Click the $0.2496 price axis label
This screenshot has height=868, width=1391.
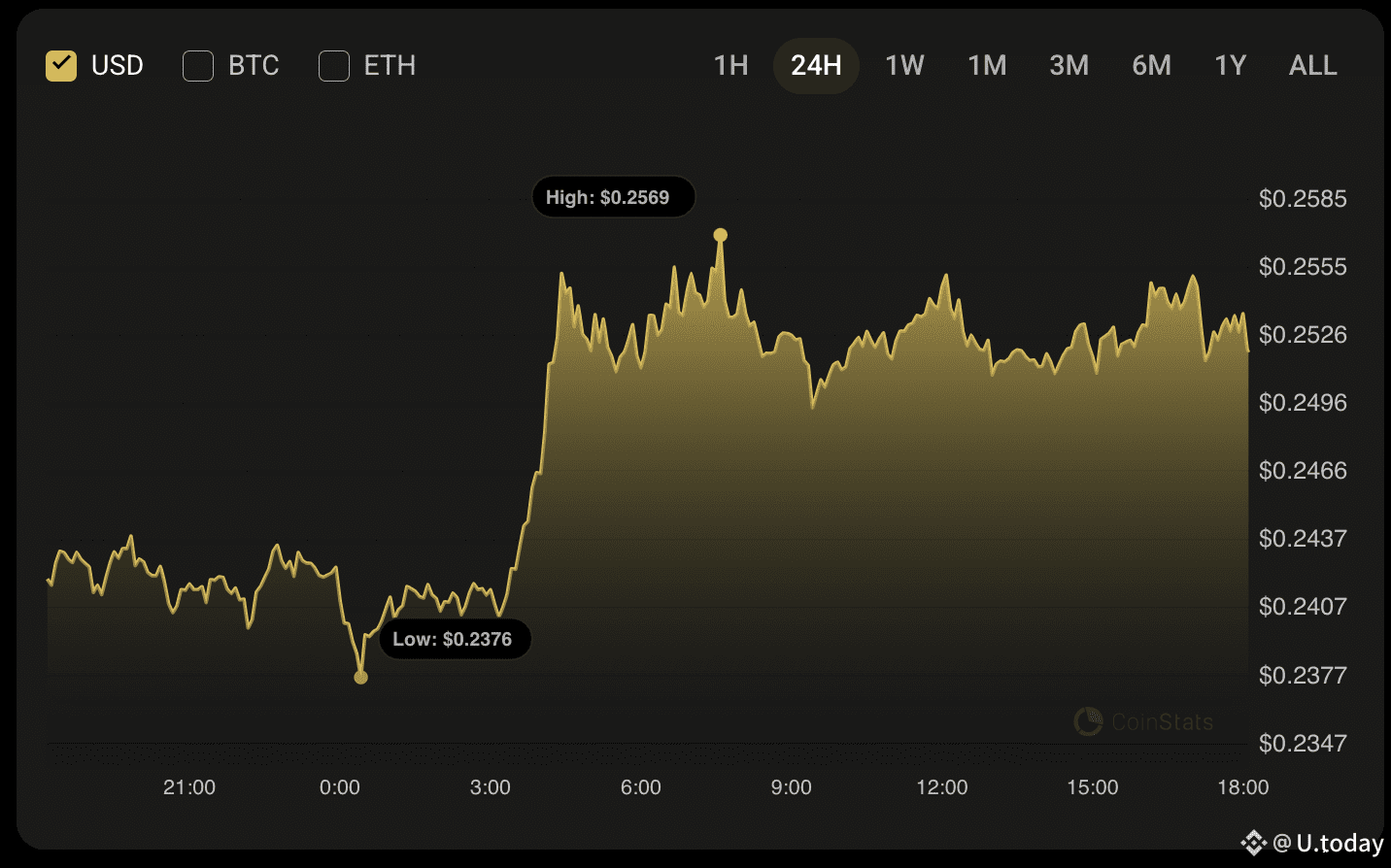tap(1303, 403)
